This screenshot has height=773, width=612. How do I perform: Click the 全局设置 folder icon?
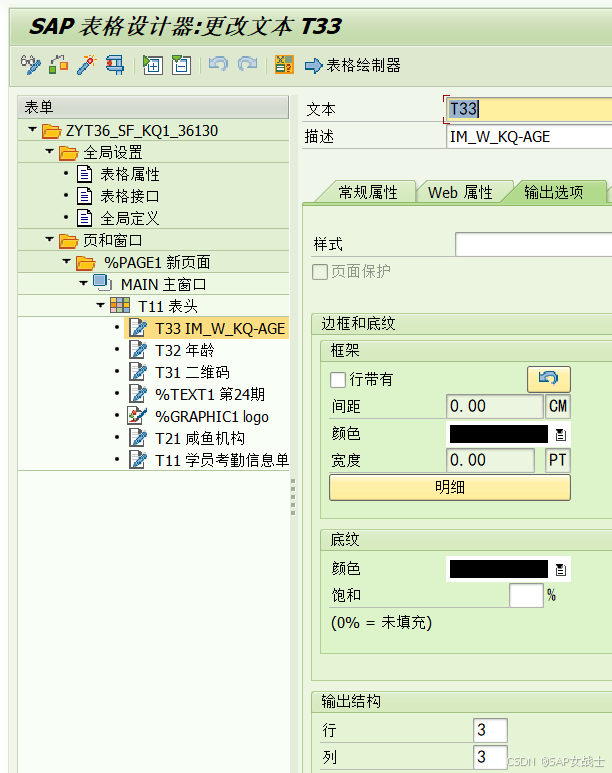[69, 152]
